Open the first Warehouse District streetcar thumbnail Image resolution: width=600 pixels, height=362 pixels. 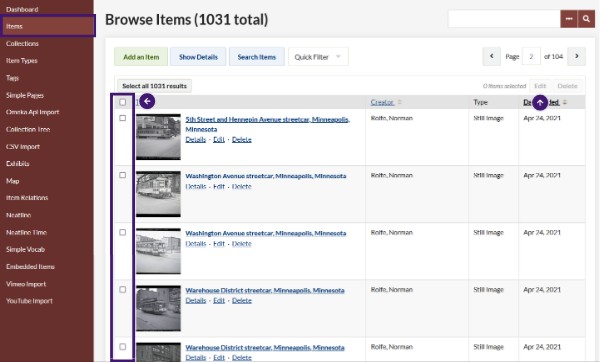click(158, 308)
